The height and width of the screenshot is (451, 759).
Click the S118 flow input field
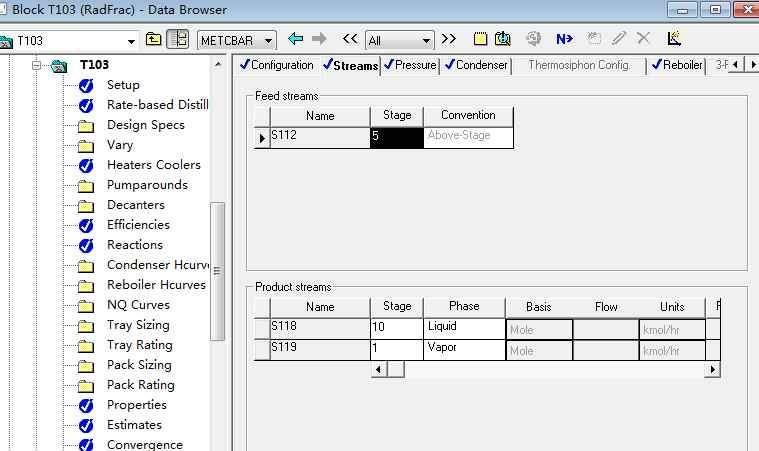[x=606, y=330]
